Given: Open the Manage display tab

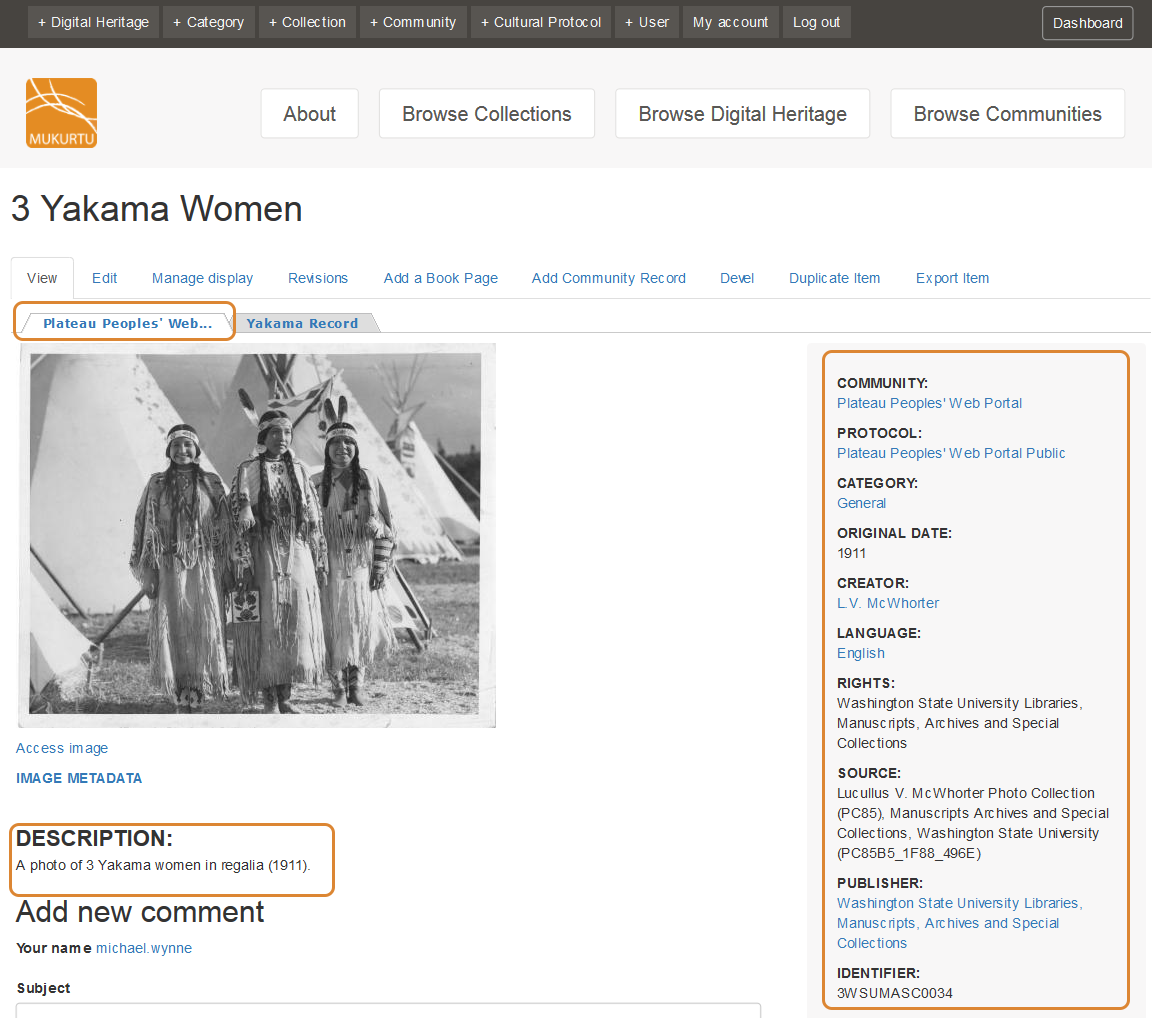Looking at the screenshot, I should [202, 278].
